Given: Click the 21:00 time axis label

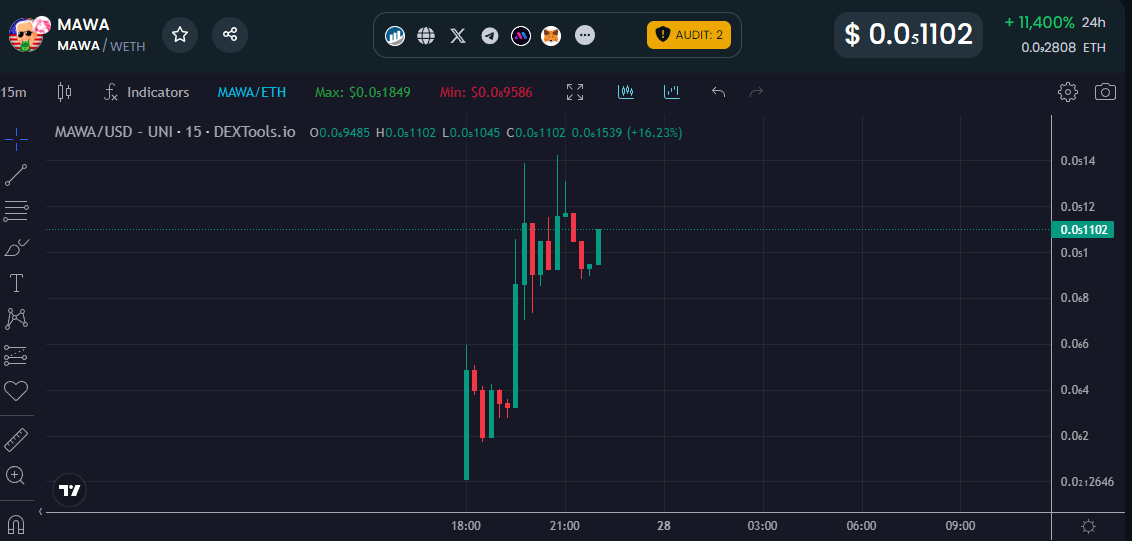Looking at the screenshot, I should pos(565,525).
